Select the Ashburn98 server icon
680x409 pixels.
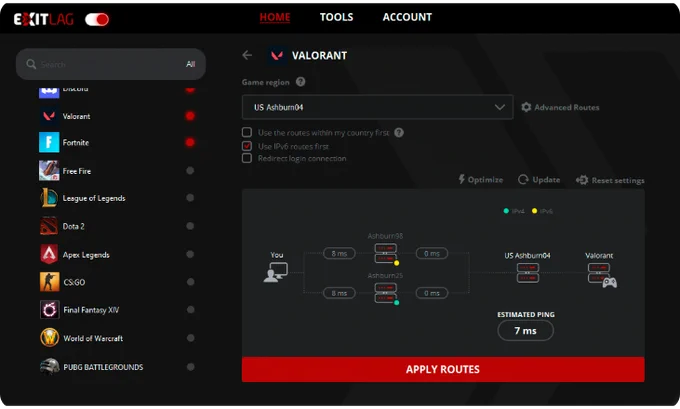click(386, 254)
